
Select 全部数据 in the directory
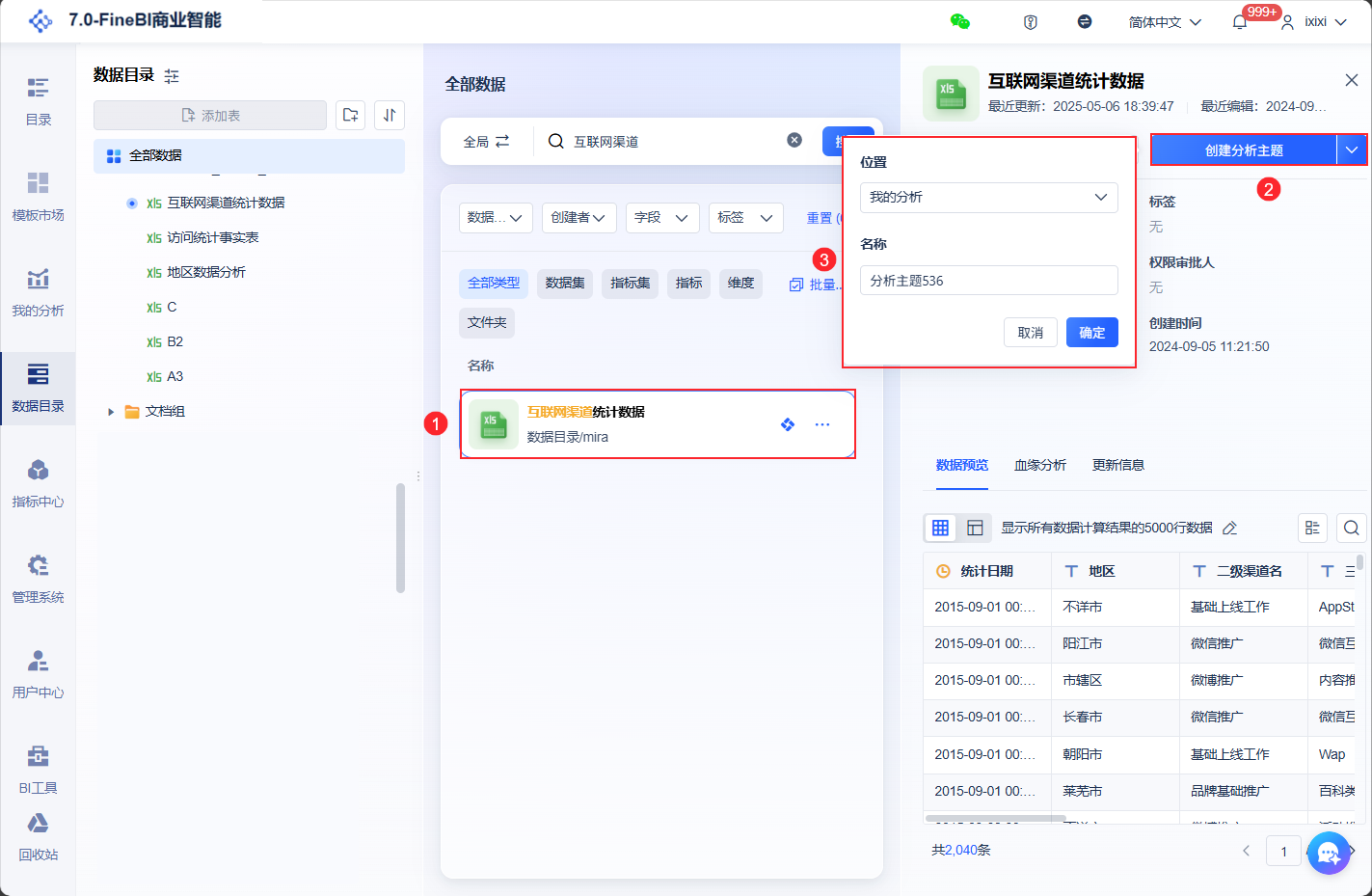249,155
